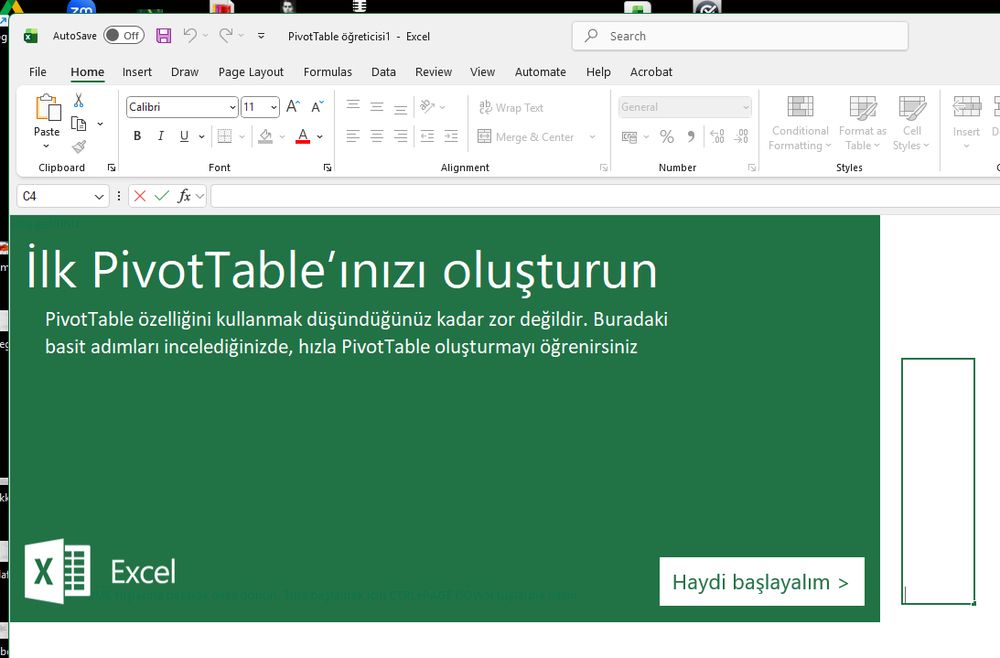Screen dimensions: 1000x658
Task: Toggle Italic formatting
Action: [x=161, y=137]
